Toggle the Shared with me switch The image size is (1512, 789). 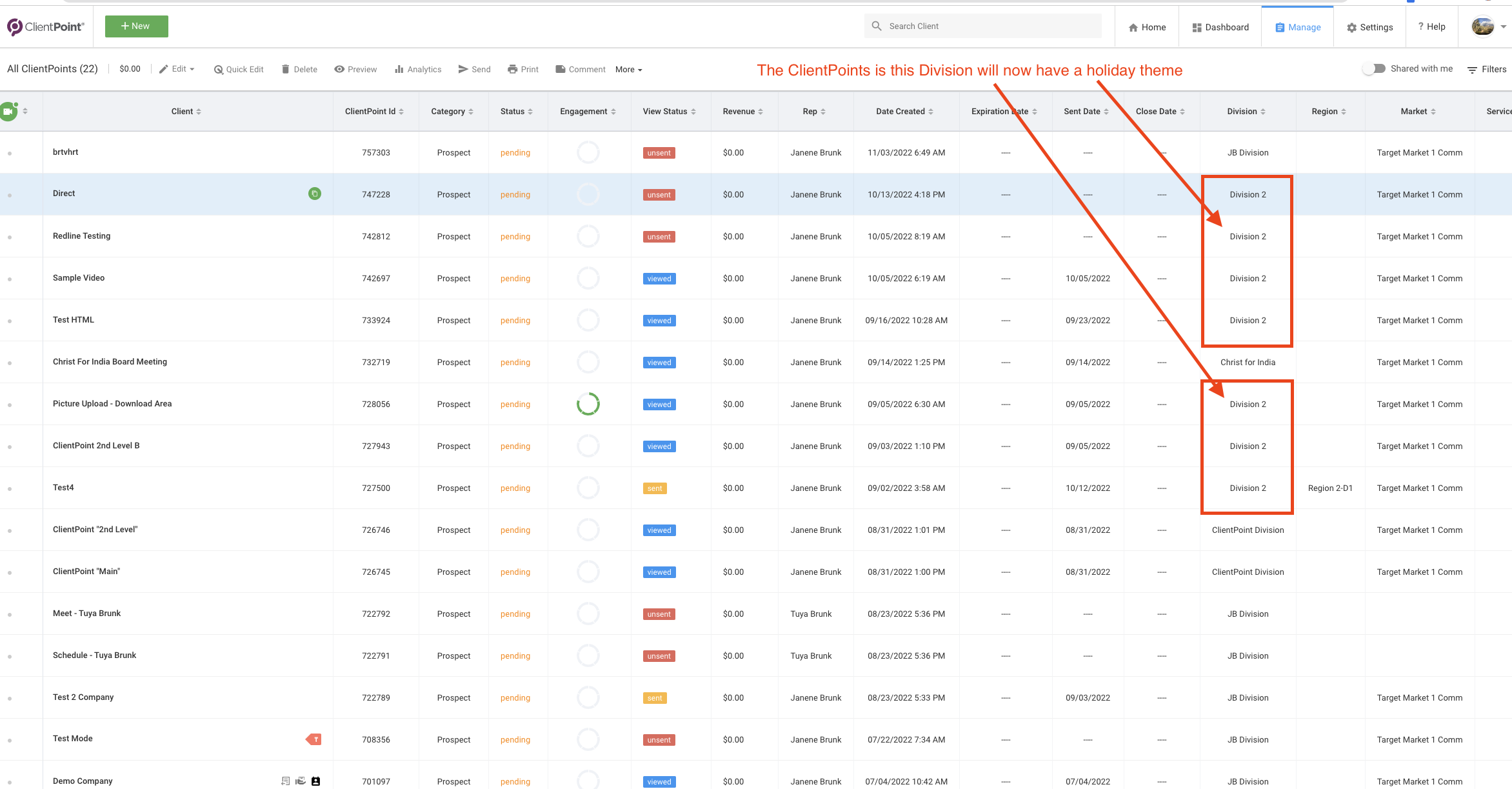pyautogui.click(x=1374, y=68)
